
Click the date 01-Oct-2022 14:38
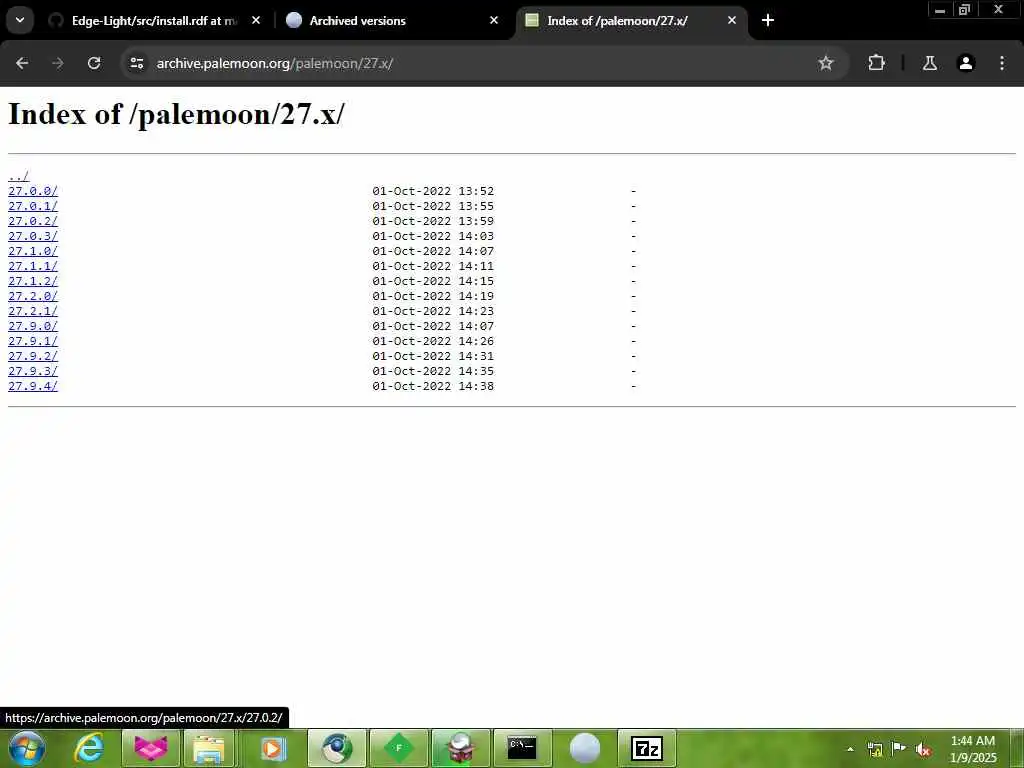(x=433, y=387)
